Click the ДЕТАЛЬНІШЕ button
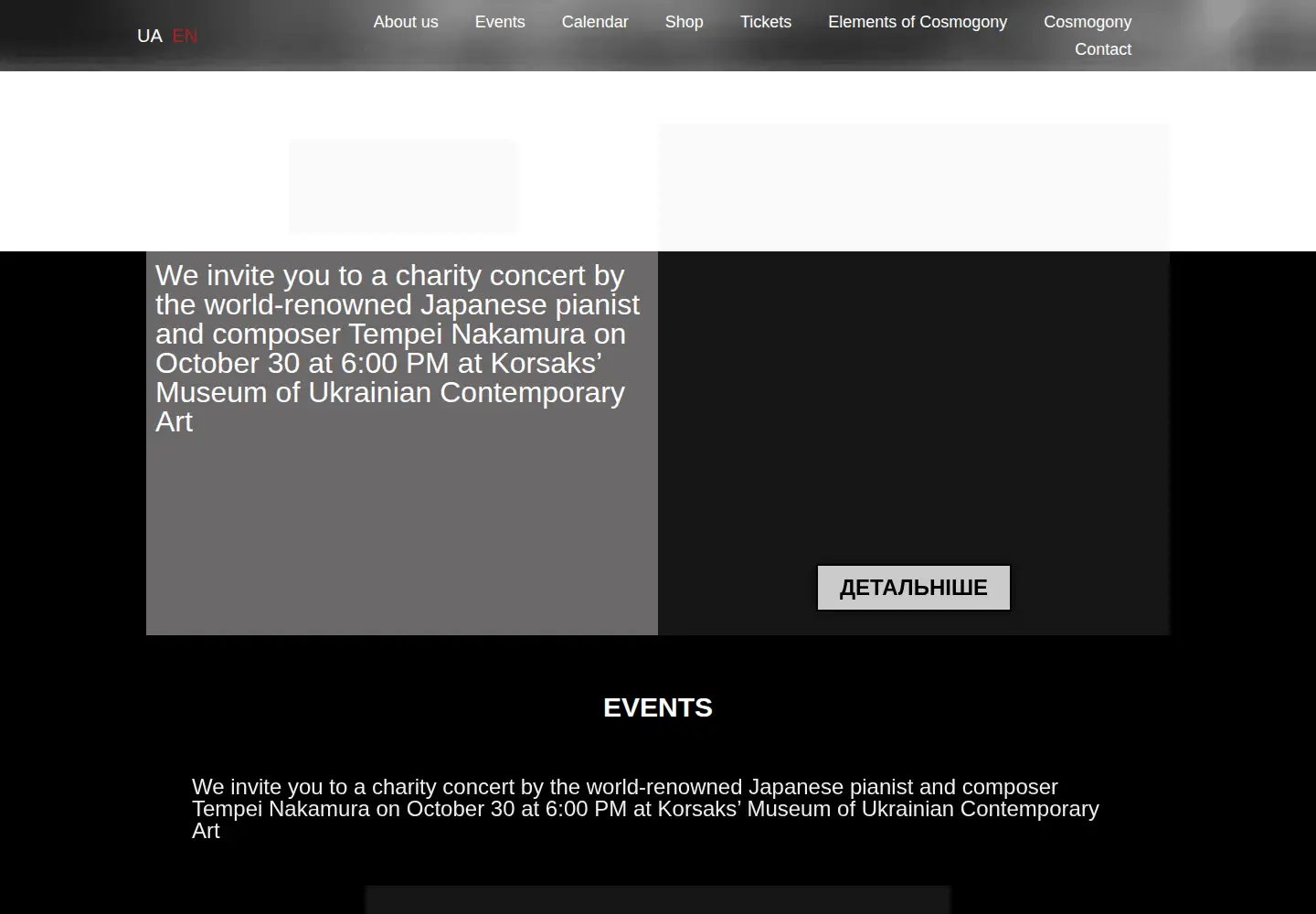Image resolution: width=1316 pixels, height=914 pixels. click(x=914, y=588)
